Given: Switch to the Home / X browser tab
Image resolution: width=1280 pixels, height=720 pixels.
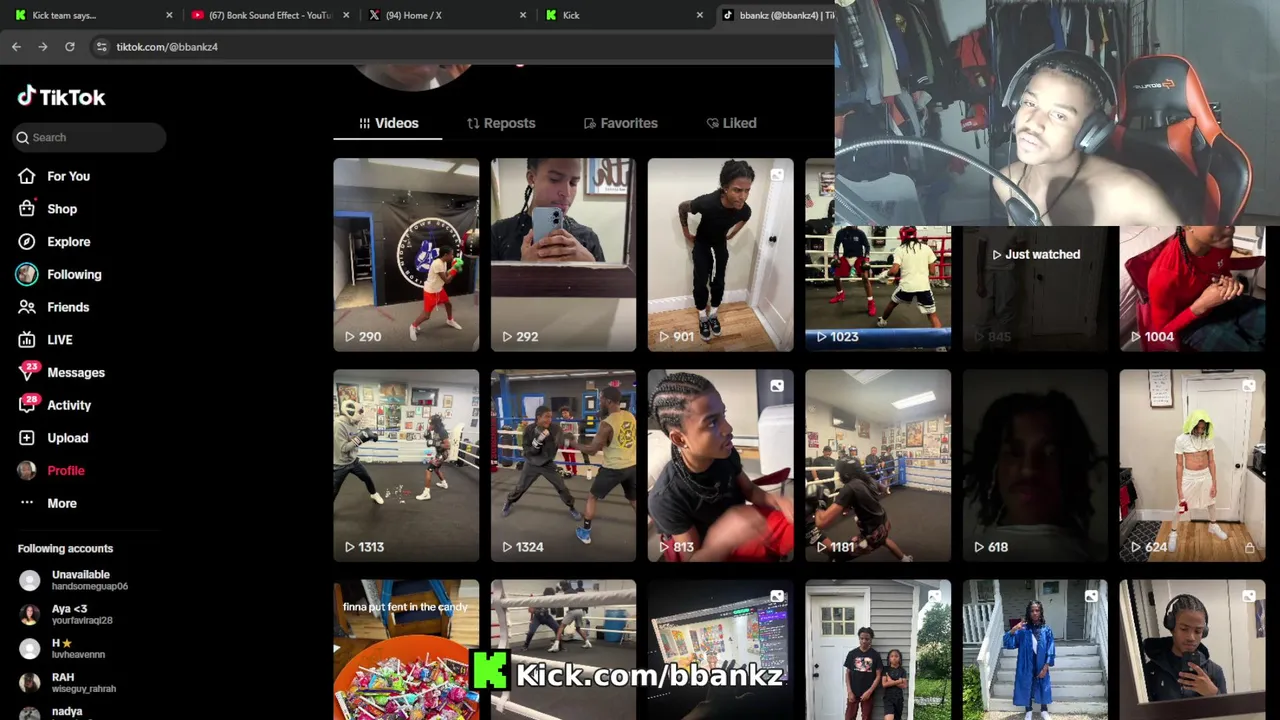Looking at the screenshot, I should click(447, 15).
